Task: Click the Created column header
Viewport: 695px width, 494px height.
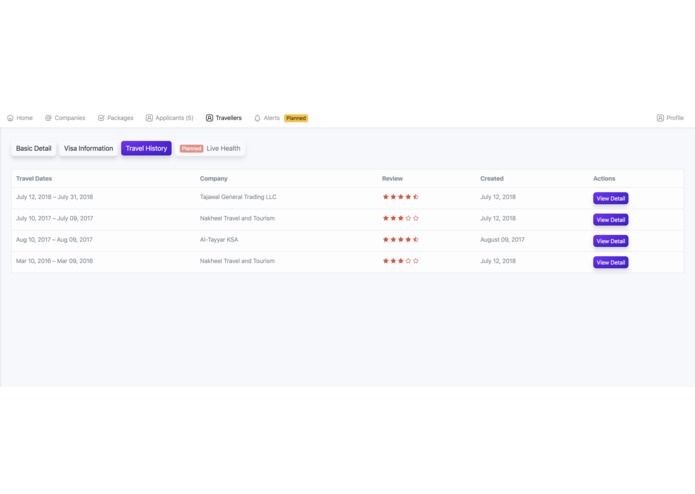Action: [492, 179]
